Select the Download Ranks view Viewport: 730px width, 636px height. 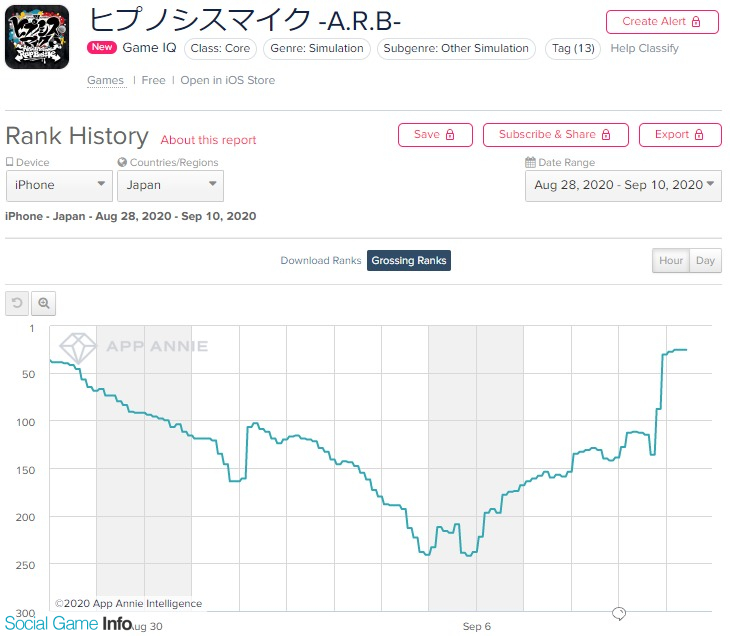320,261
